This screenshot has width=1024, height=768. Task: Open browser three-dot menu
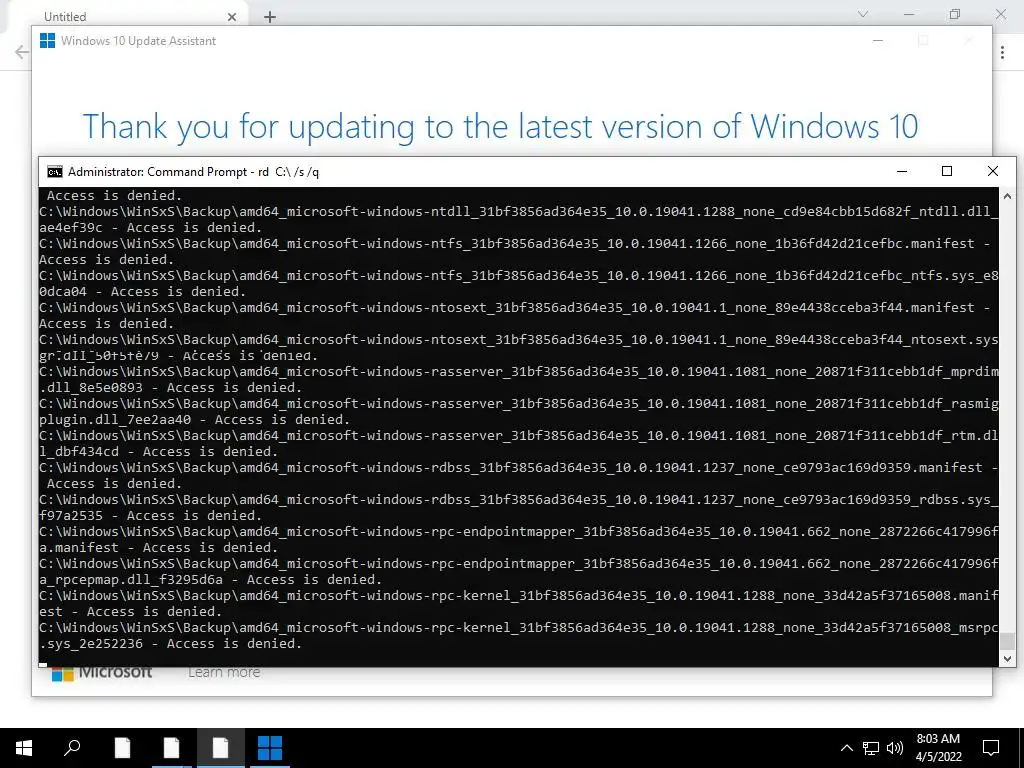pyautogui.click(x=1002, y=52)
